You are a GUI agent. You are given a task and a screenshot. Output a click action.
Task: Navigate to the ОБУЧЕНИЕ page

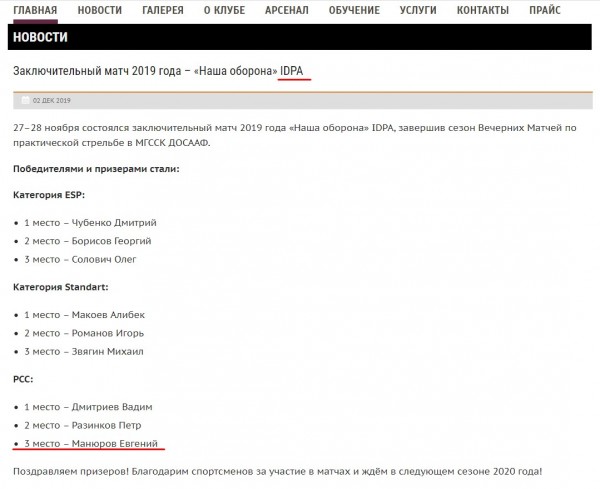354,10
